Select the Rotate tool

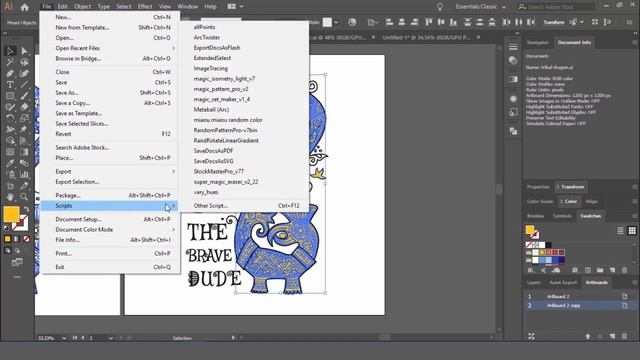click(x=10, y=118)
